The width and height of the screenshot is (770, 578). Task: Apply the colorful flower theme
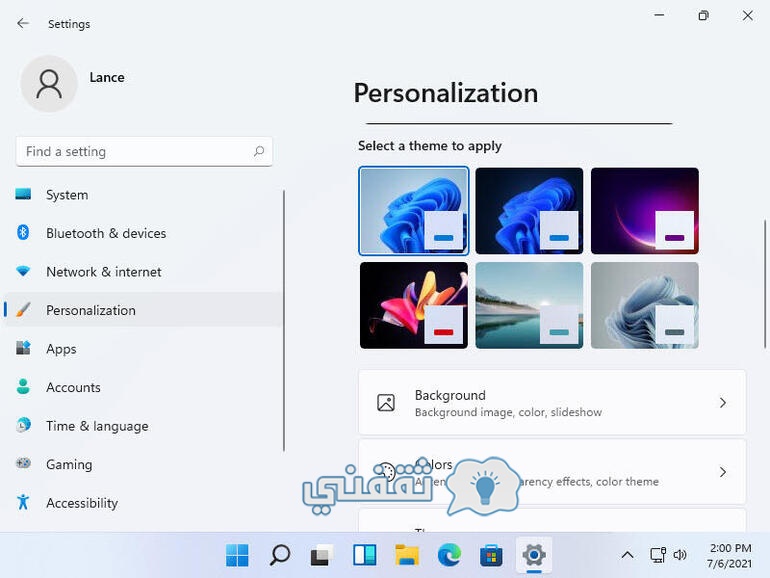click(413, 305)
